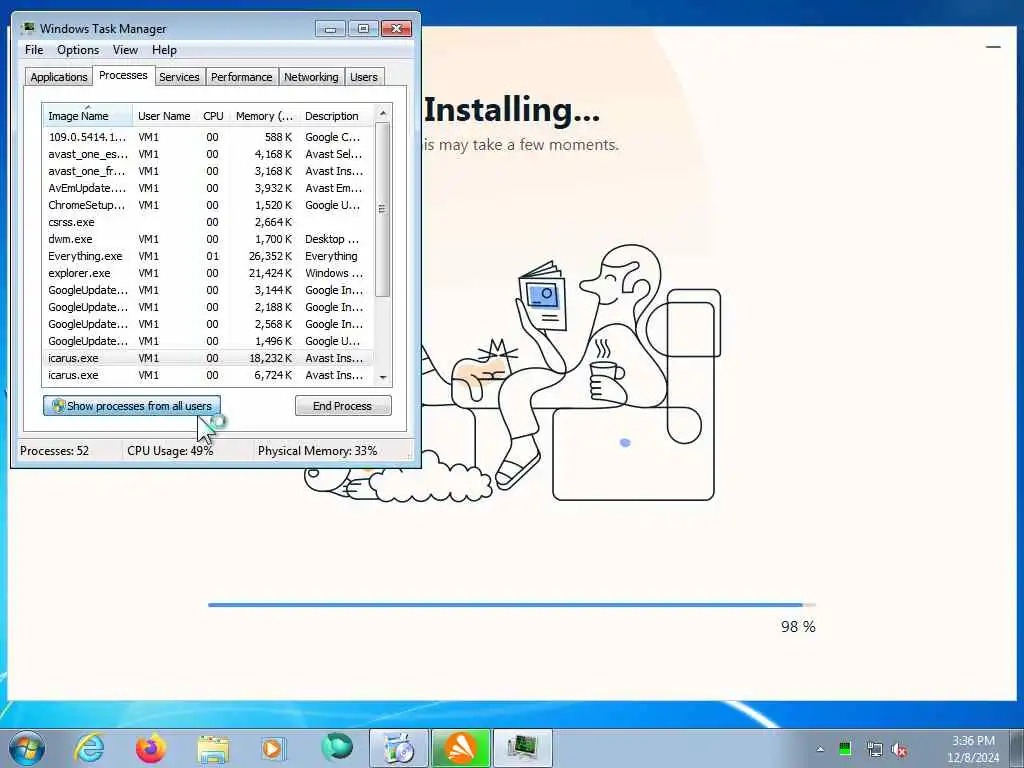The height and width of the screenshot is (768, 1024).
Task: Open the View menu
Action: pyautogui.click(x=125, y=50)
